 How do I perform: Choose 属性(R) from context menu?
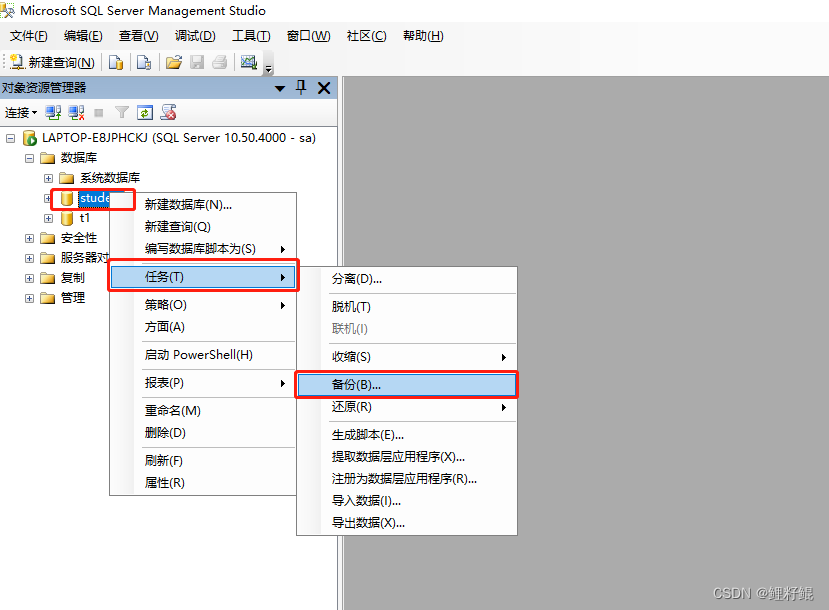pyautogui.click(x=203, y=483)
